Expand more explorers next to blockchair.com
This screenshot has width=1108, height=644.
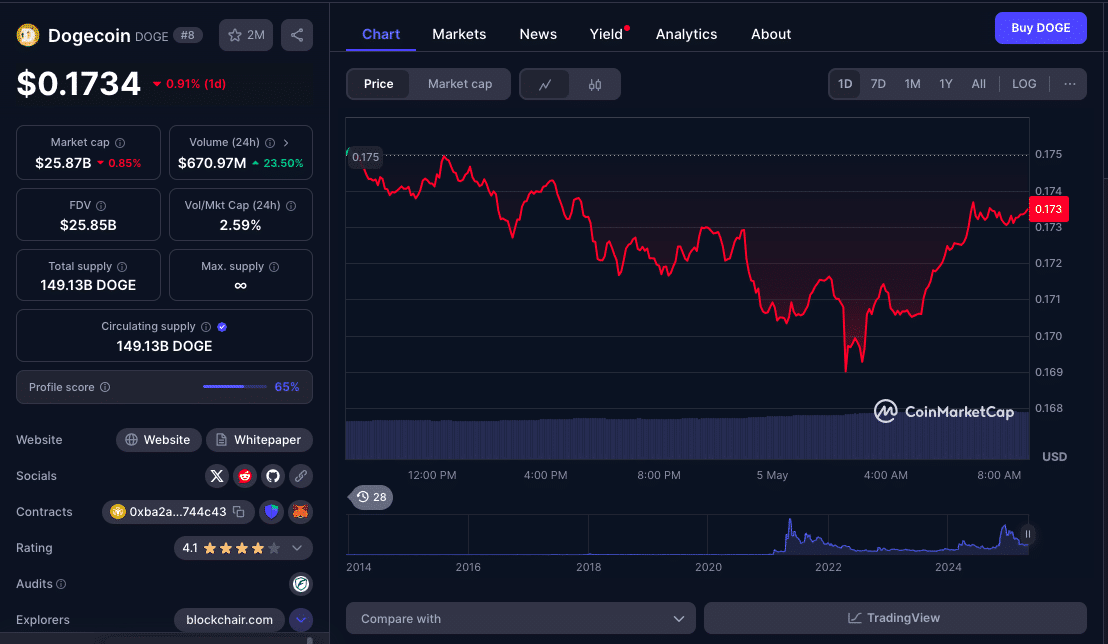coord(301,620)
